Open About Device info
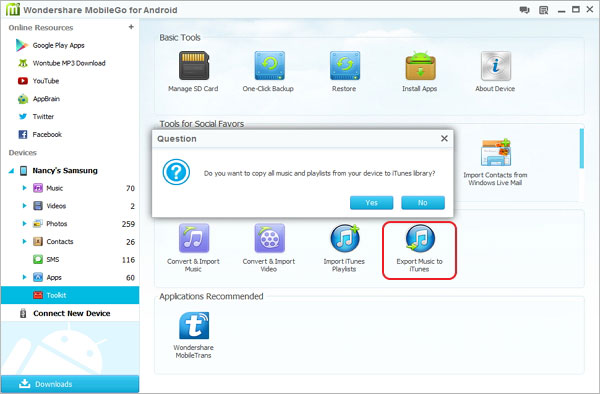600x394 pixels. pos(495,72)
